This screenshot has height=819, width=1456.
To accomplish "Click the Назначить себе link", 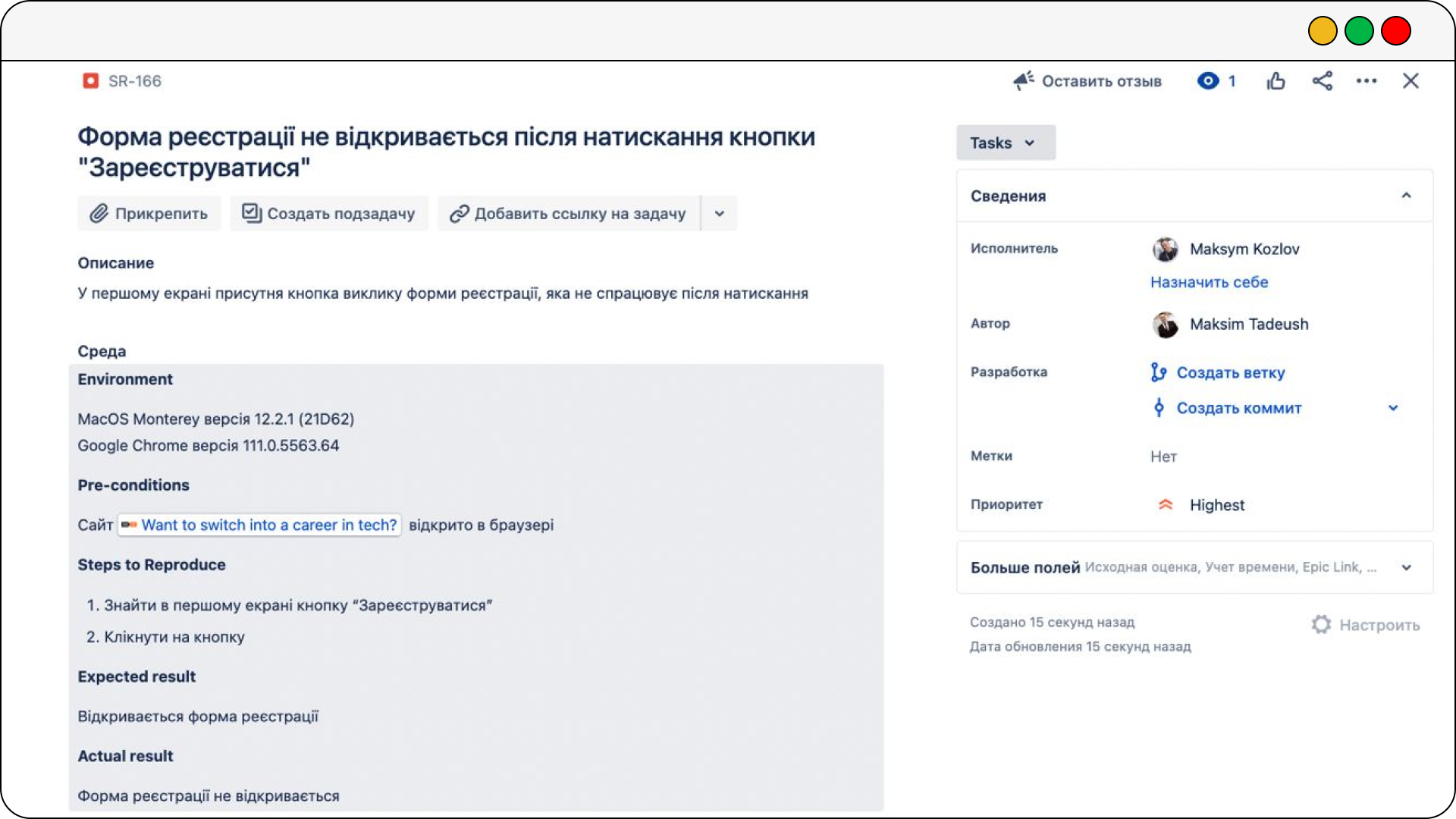I will (1210, 282).
